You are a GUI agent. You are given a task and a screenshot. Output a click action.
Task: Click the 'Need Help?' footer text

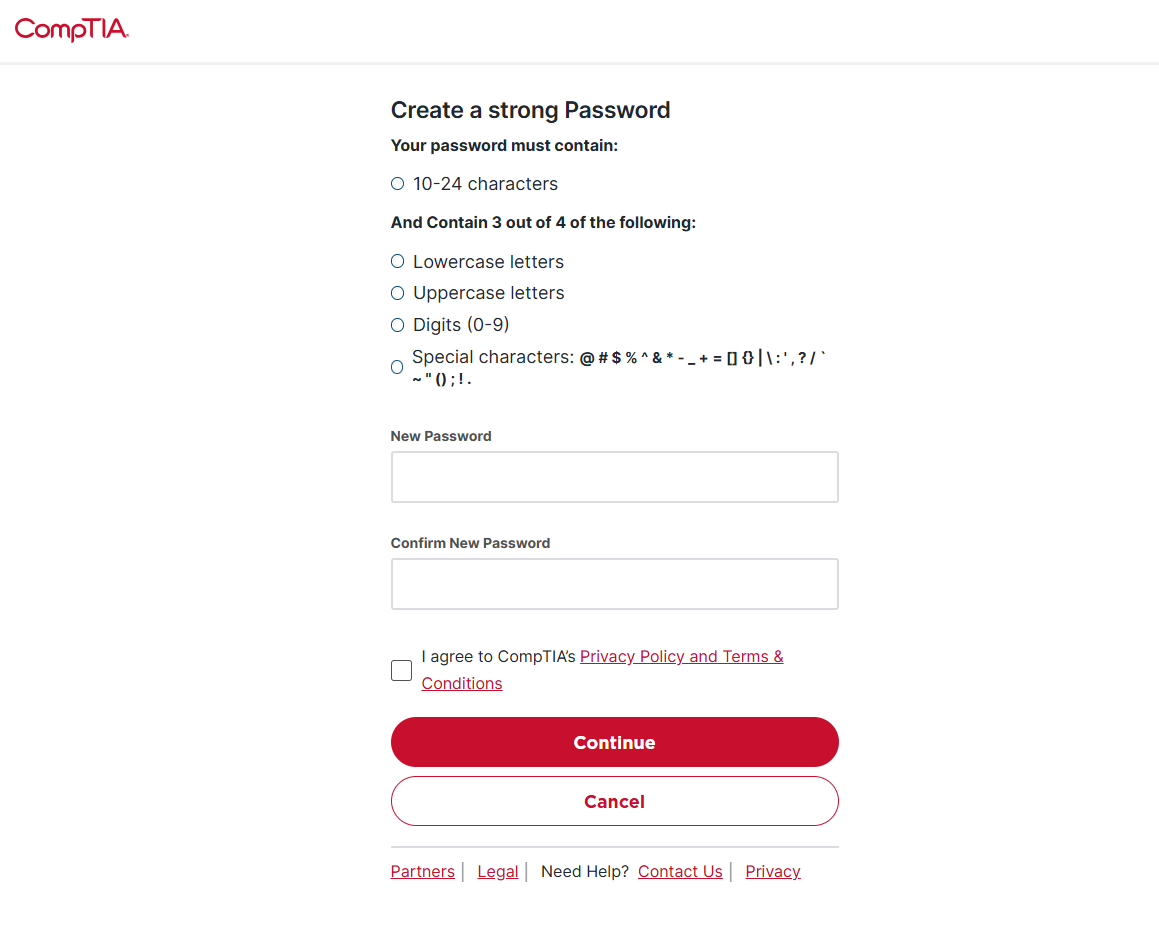(x=585, y=872)
